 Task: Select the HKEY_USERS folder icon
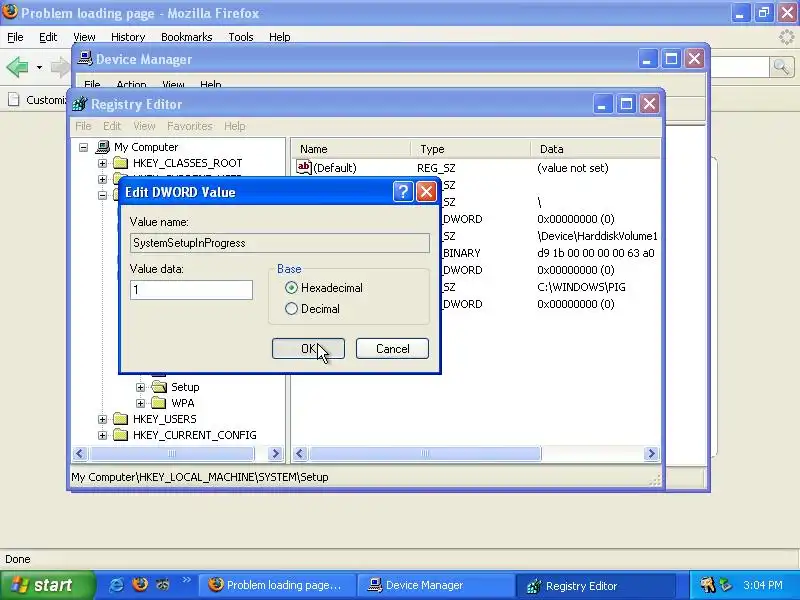(120, 419)
